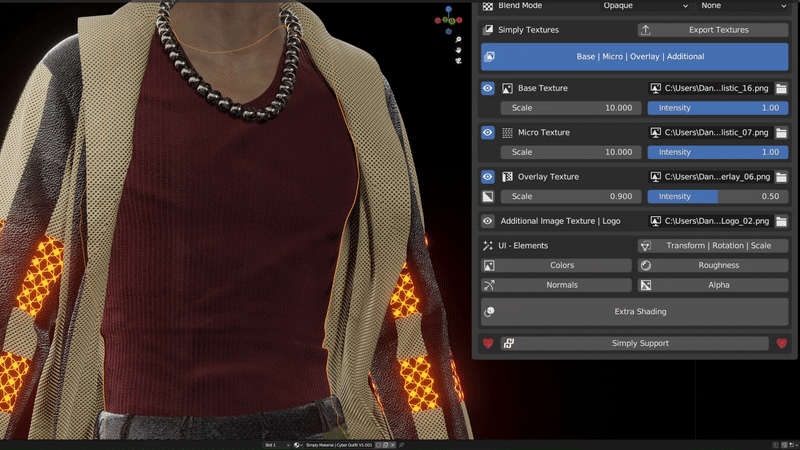Open the Blend Mode Opaque dropdown
This screenshot has height=450, width=800.
click(645, 6)
